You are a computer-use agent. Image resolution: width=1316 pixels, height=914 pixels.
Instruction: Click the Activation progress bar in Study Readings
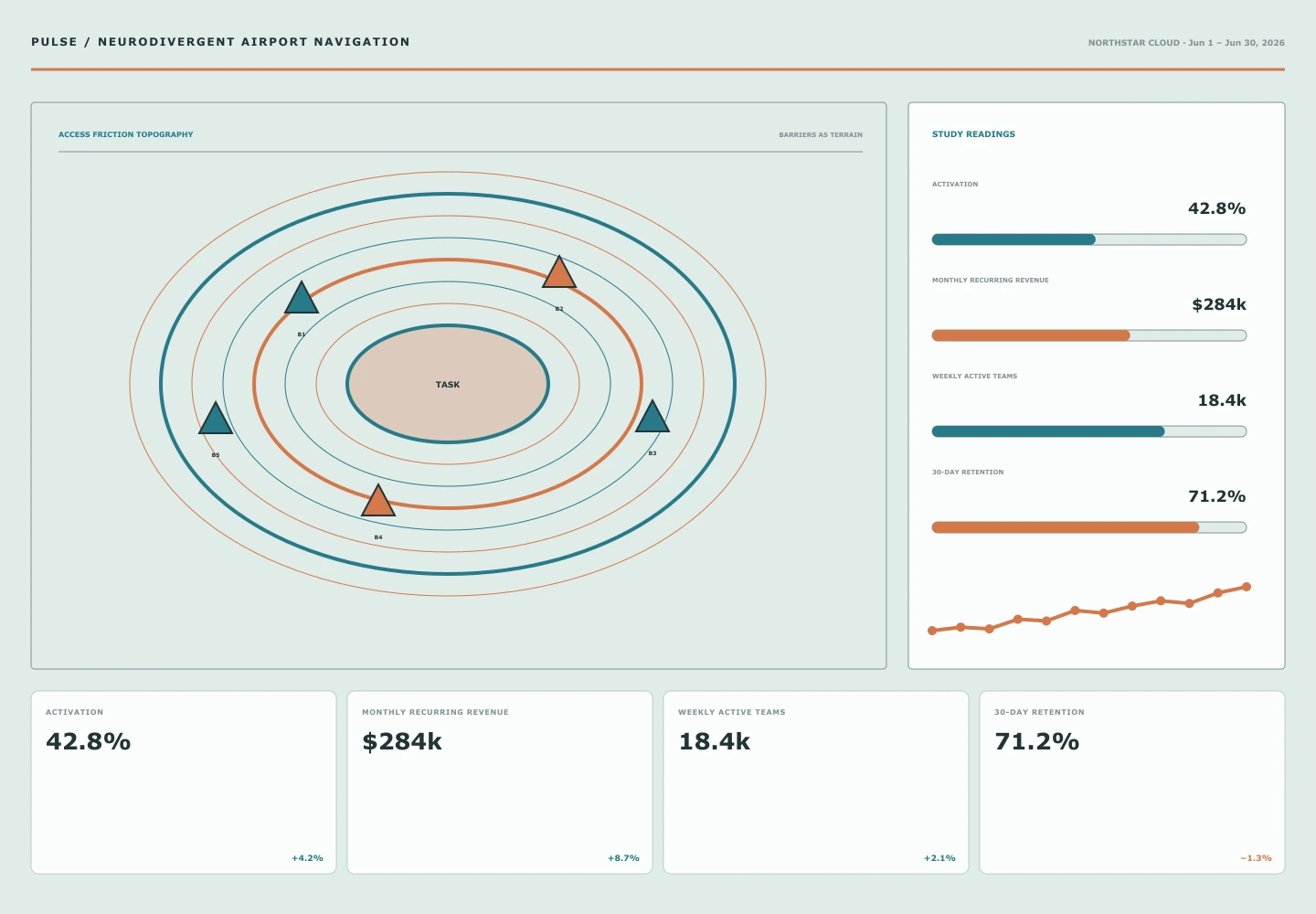[x=1089, y=239]
